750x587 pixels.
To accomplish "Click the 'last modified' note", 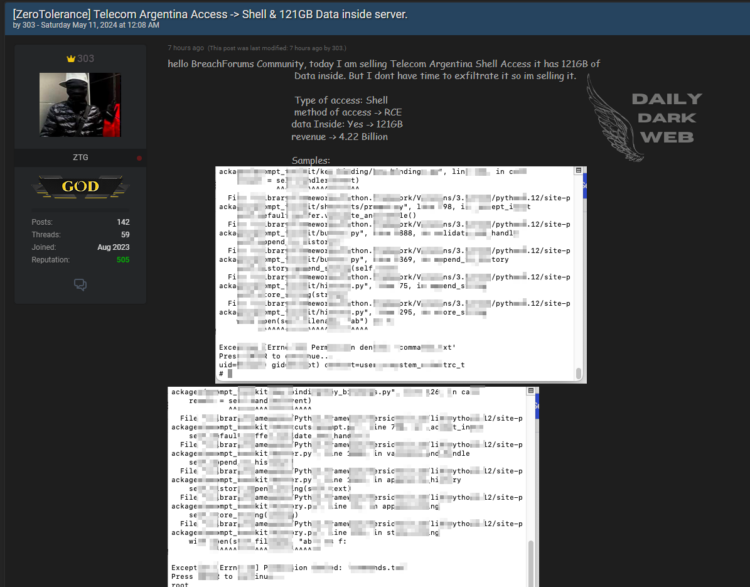I will (x=277, y=48).
